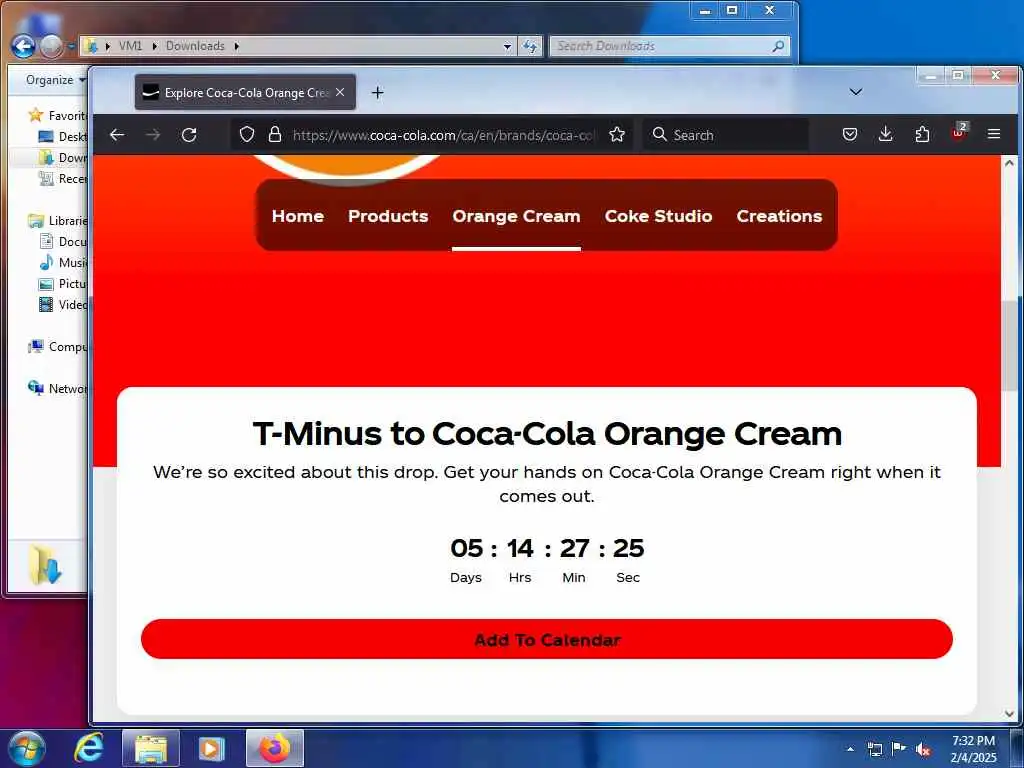Viewport: 1024px width, 768px height.
Task: Open a new tab with the plus button
Action: pos(377,93)
